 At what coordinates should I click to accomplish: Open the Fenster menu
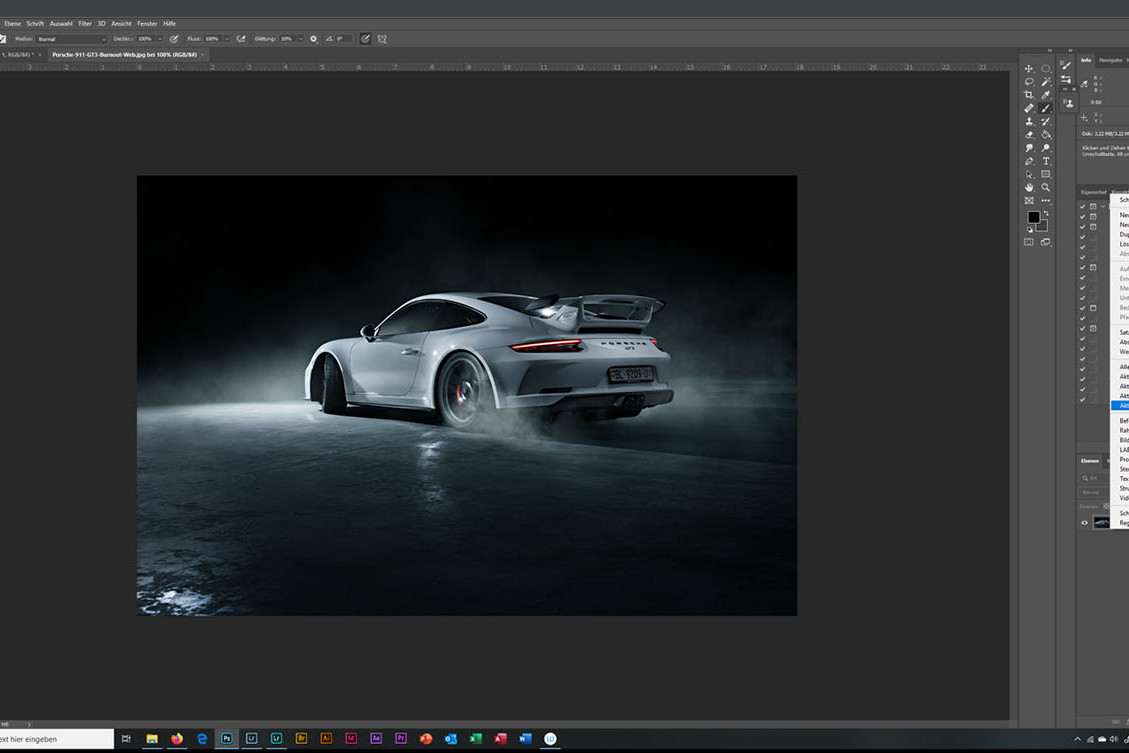click(147, 24)
